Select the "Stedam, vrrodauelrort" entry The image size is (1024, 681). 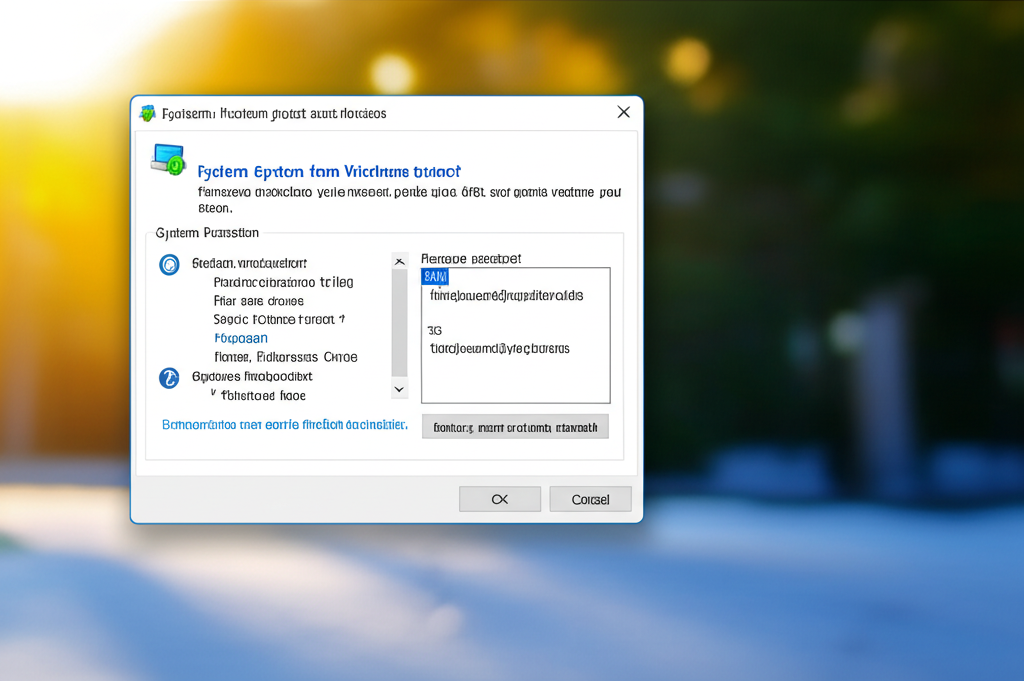248,264
